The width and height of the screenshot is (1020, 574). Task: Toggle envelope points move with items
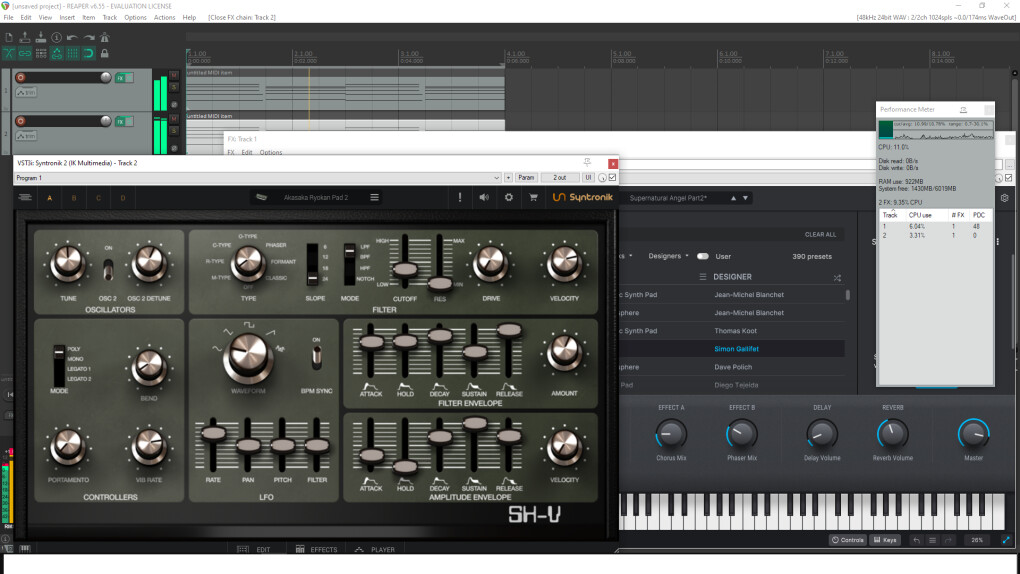coord(57,53)
